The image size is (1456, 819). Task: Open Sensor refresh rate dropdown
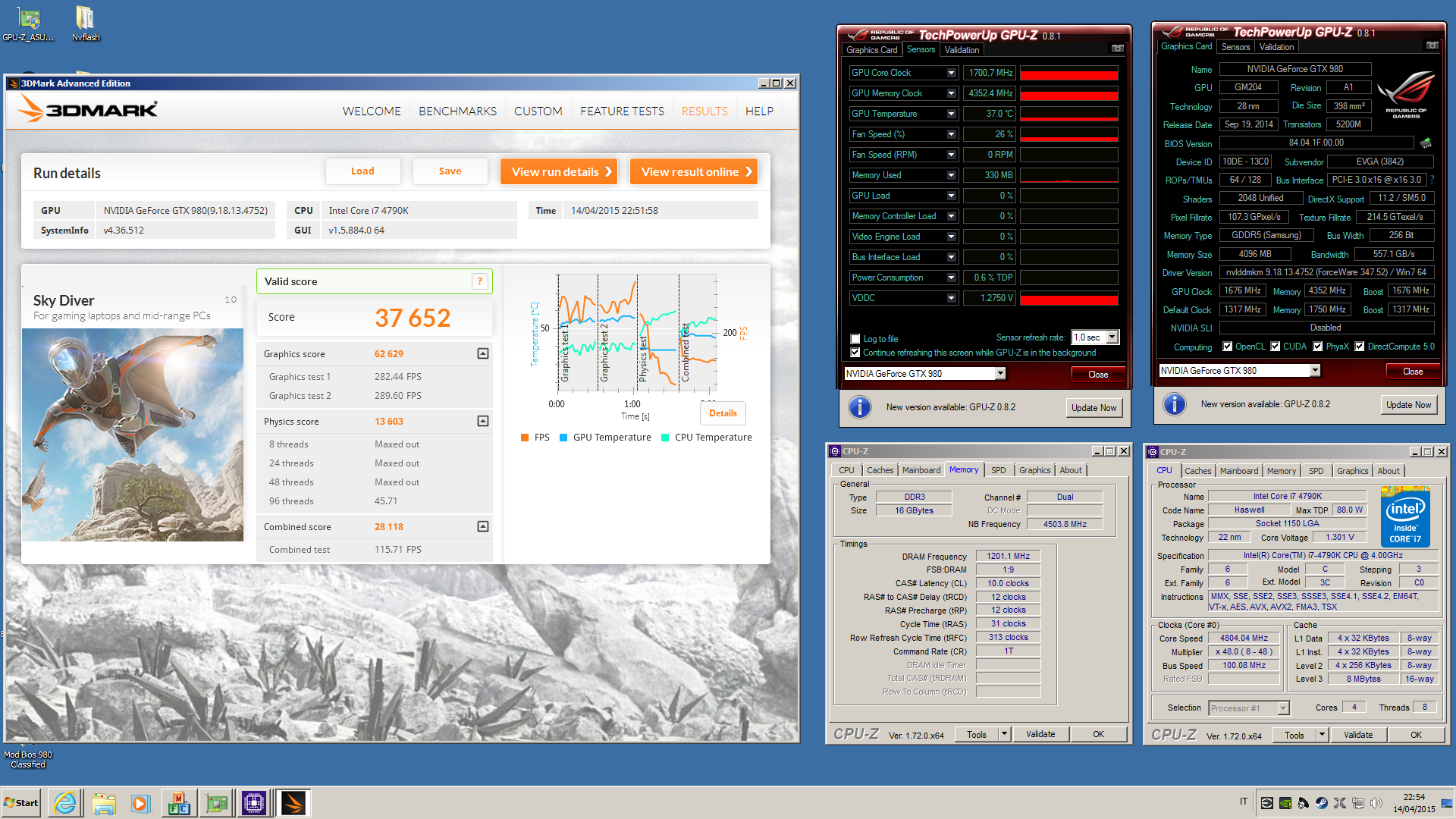click(1112, 337)
